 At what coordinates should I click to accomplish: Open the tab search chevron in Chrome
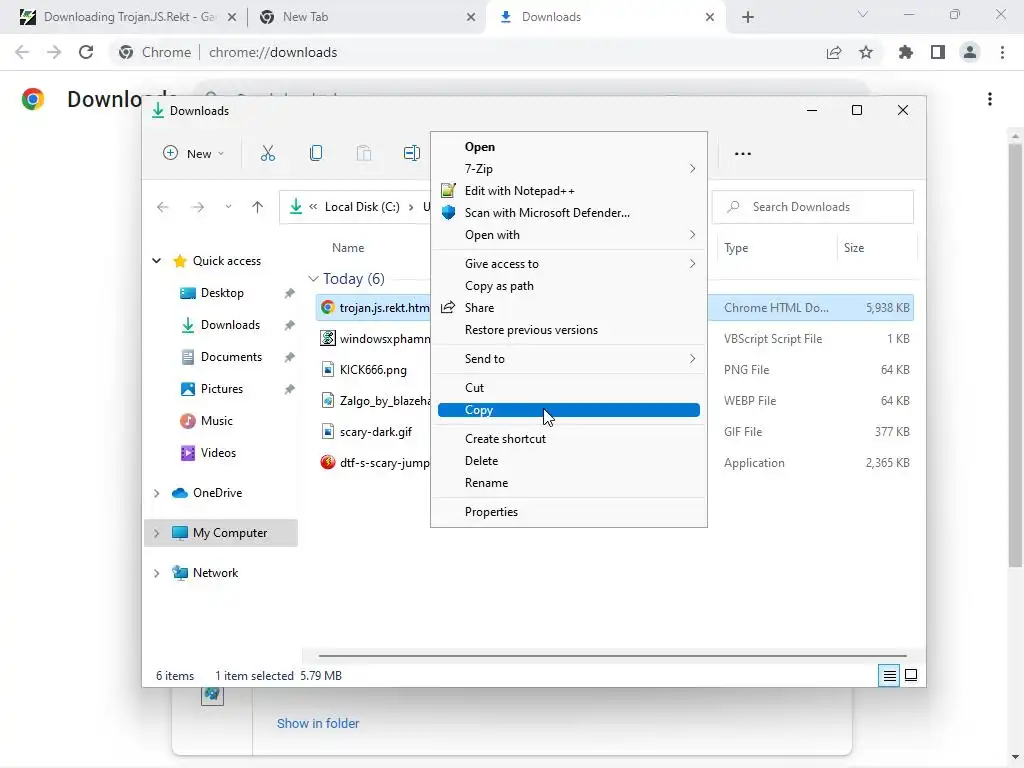(x=863, y=14)
